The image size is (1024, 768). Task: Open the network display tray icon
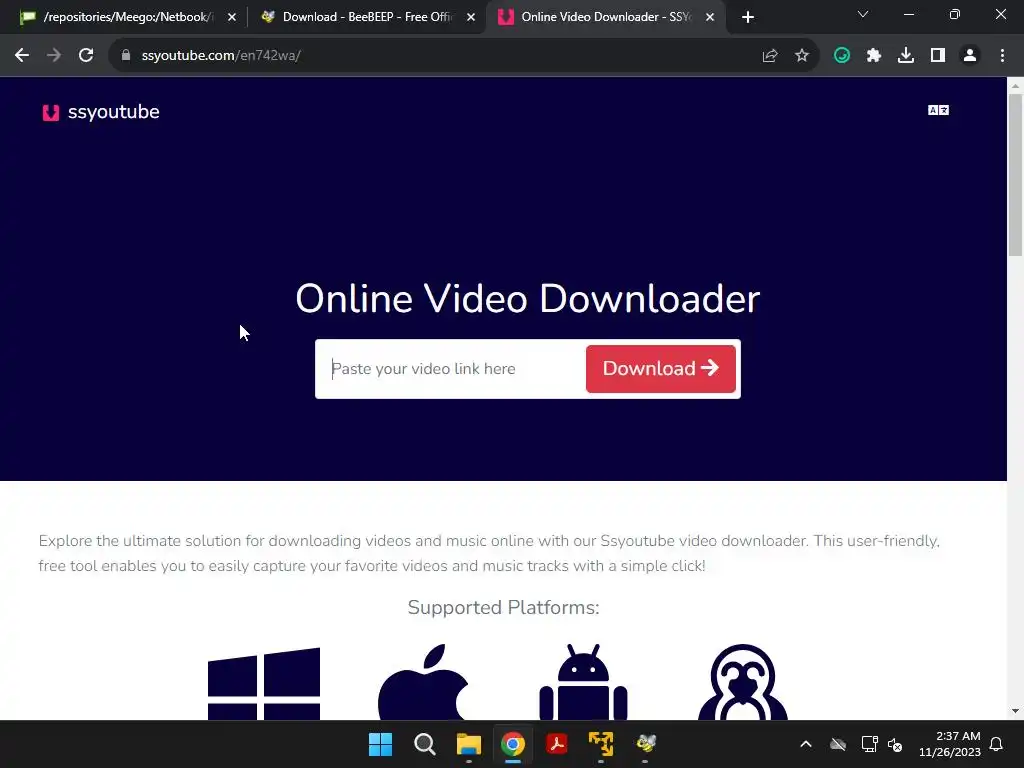click(869, 744)
